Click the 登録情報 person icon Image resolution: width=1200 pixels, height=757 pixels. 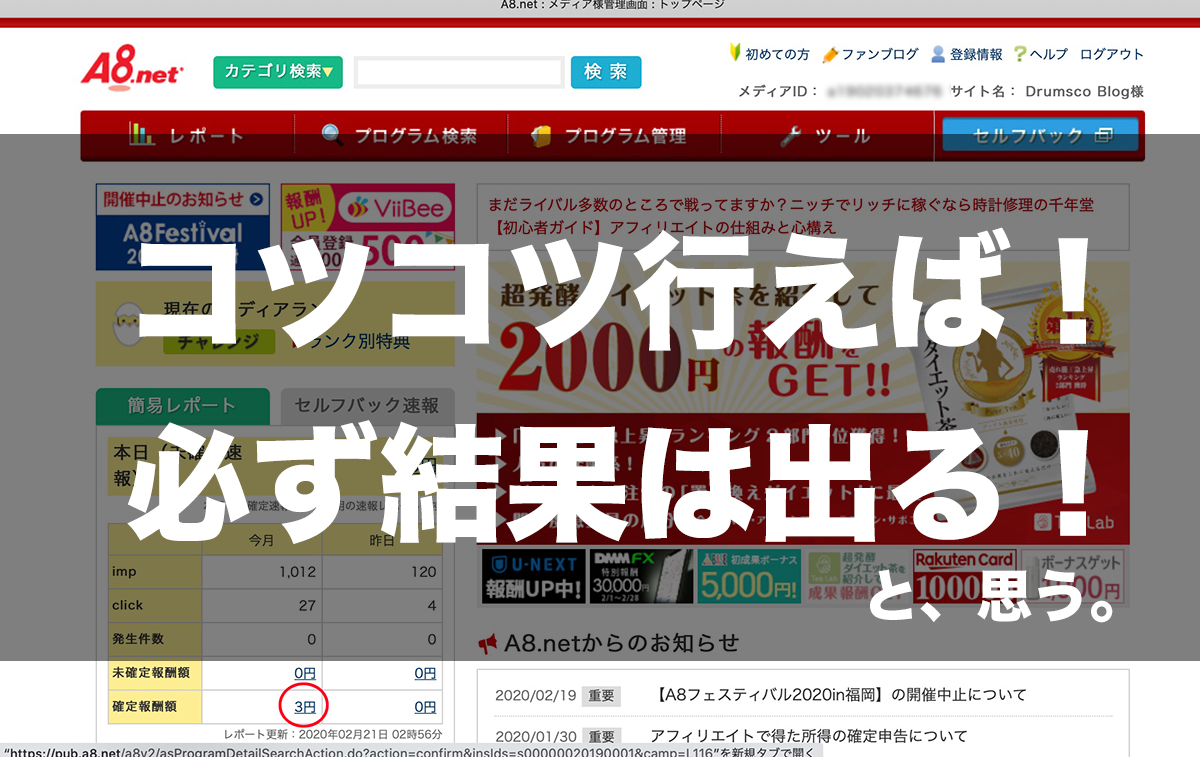(x=938, y=54)
